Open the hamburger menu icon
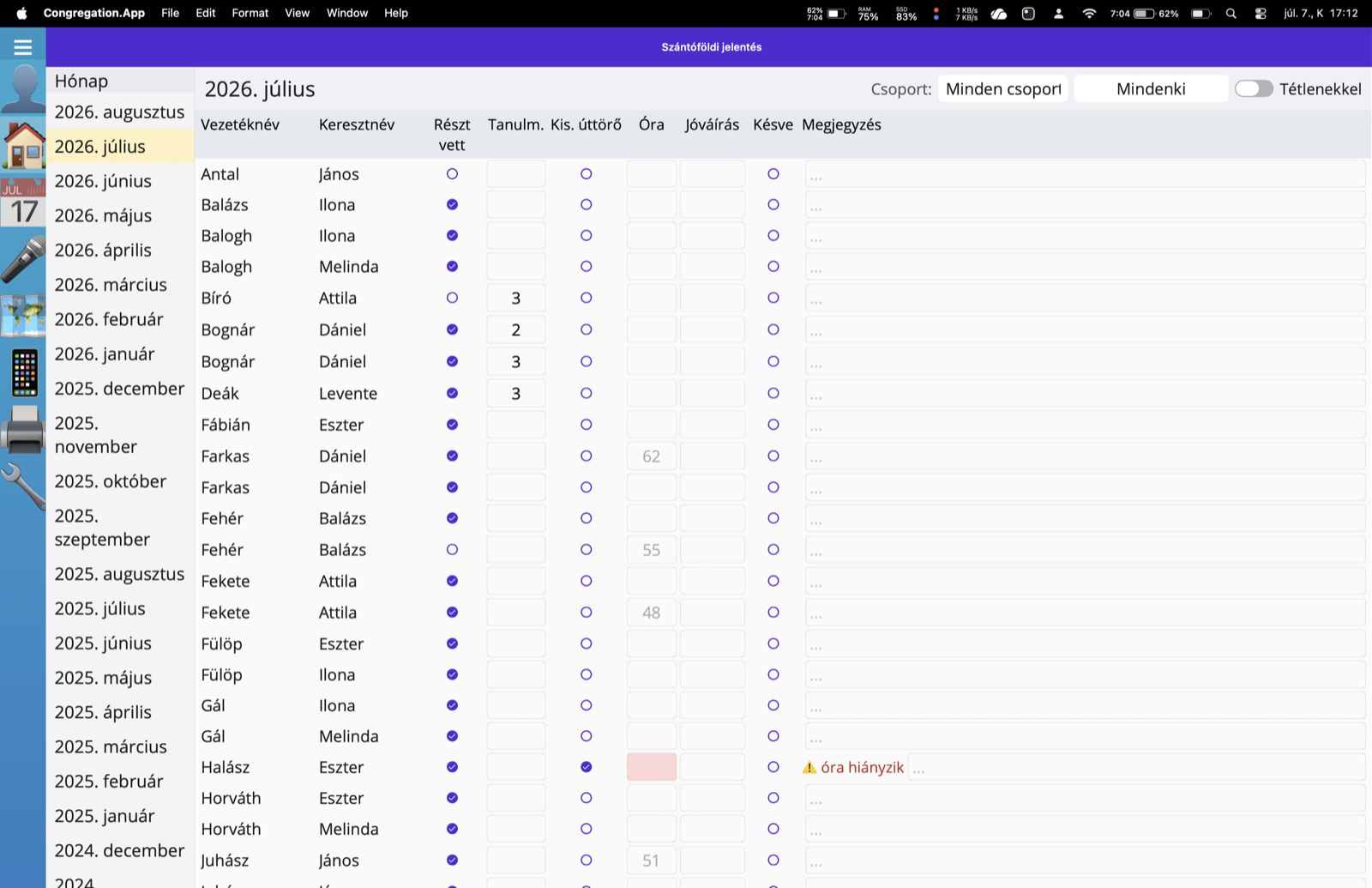Viewport: 1372px width, 888px height. [x=23, y=47]
